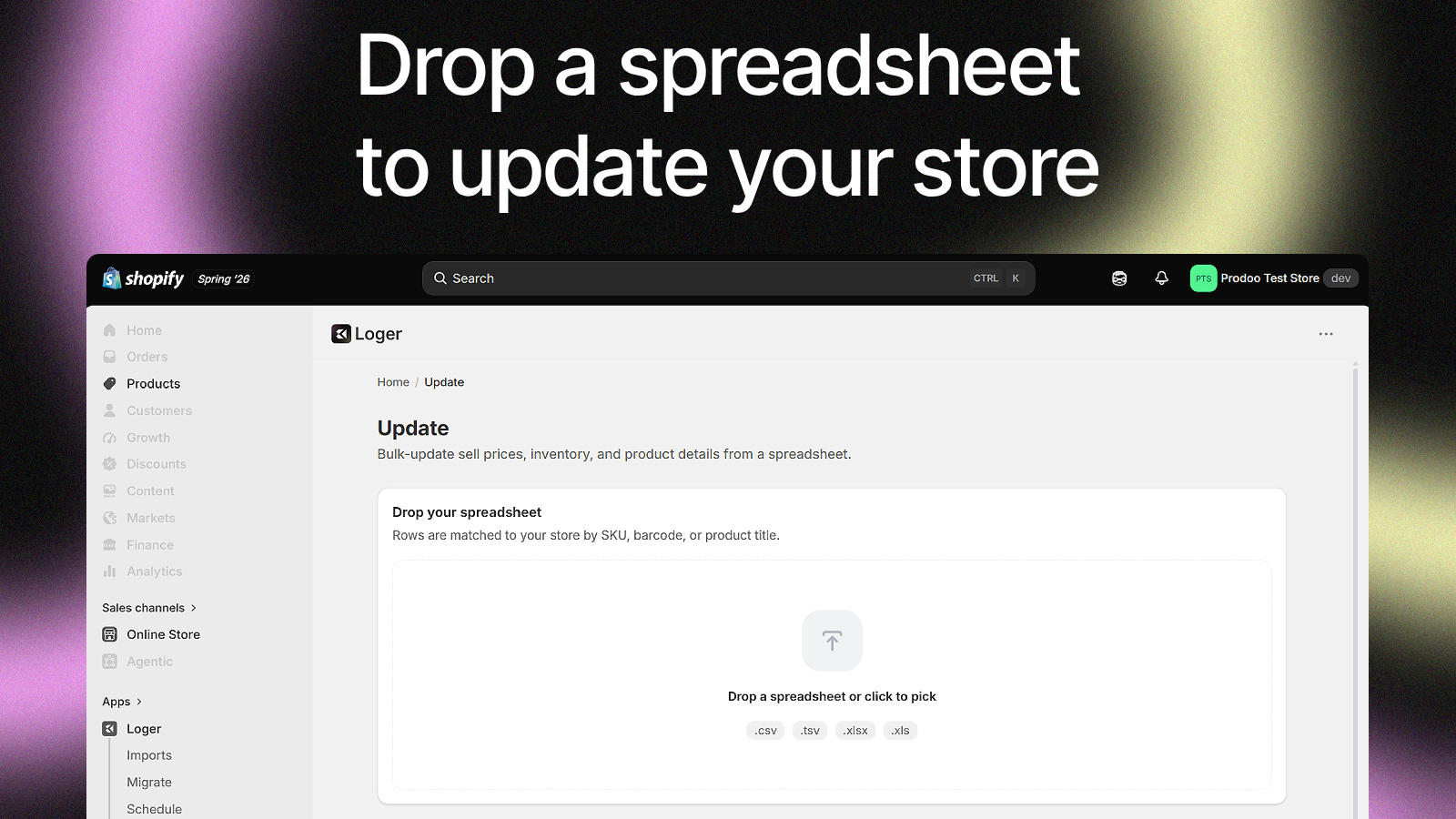The image size is (1456, 819).
Task: Open Growth in the sidebar
Action: point(148,438)
